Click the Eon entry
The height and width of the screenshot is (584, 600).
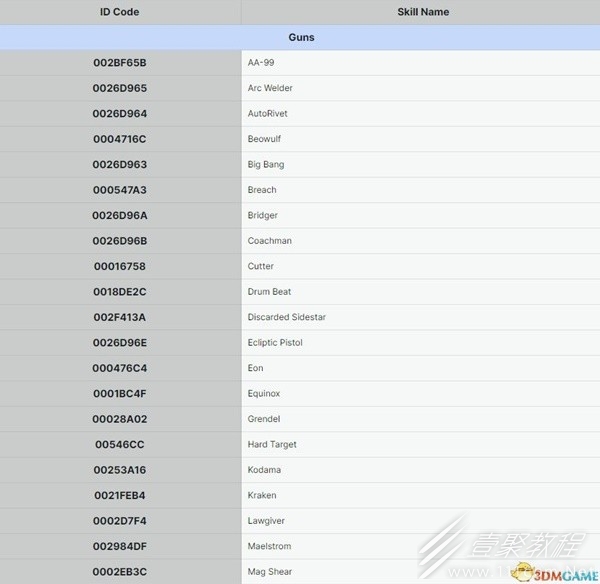[x=255, y=368]
